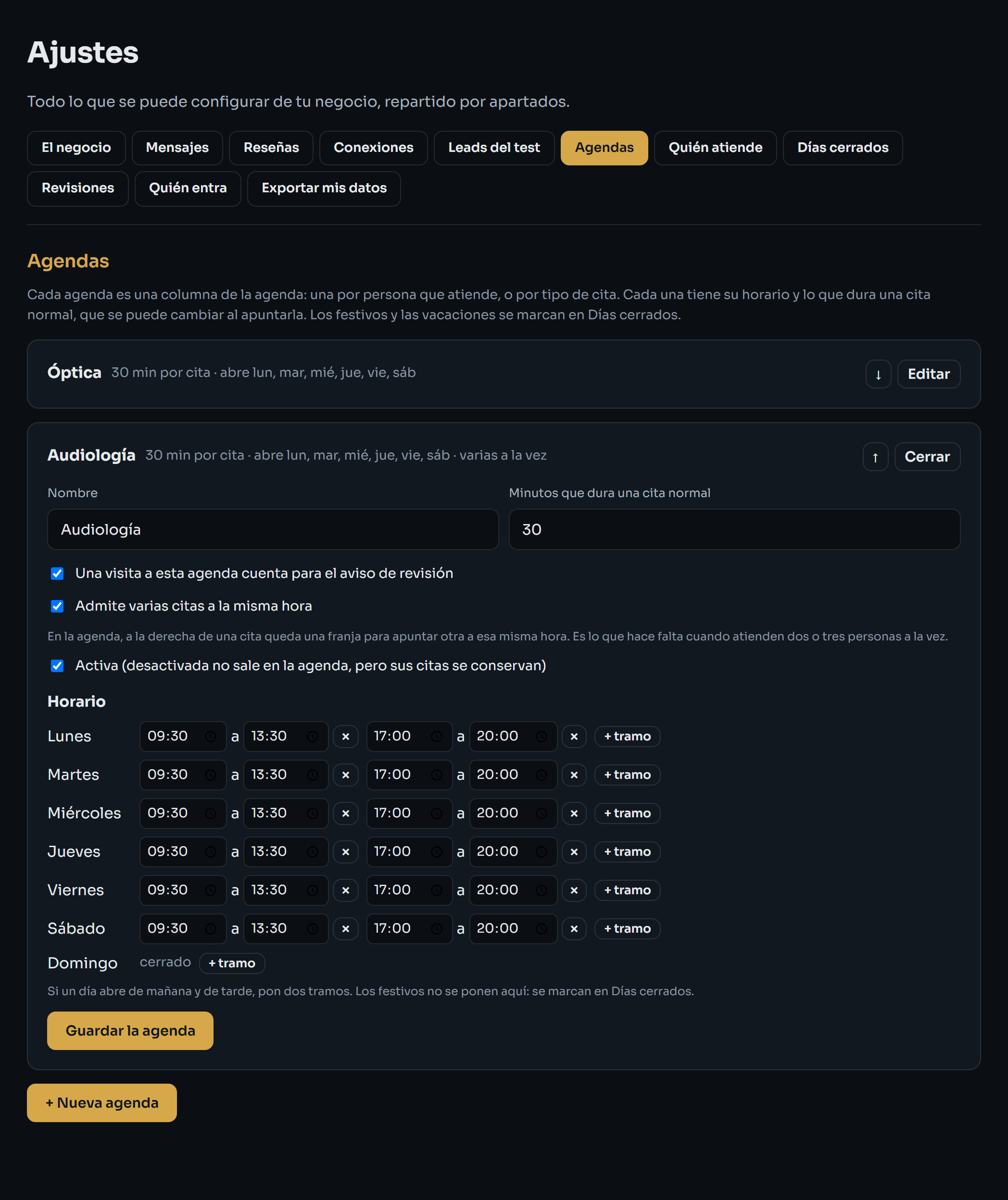Expand Óptica agenda with Editar
1008x1200 pixels.
[x=928, y=375]
